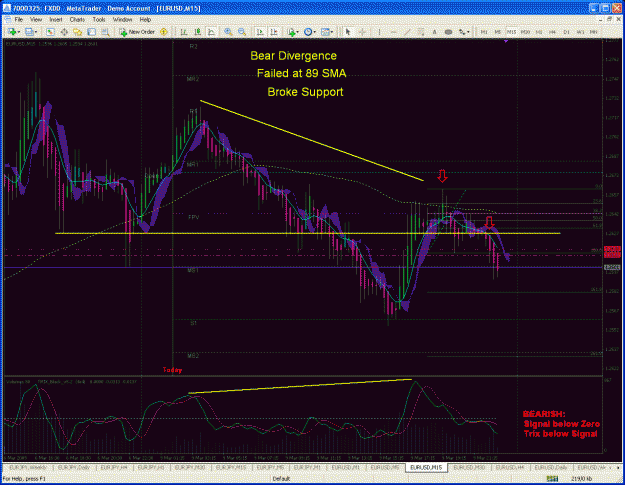Viewport: 625px width, 485px height.
Task: Select the Fibonacci Retracement tool
Action: (x=421, y=32)
